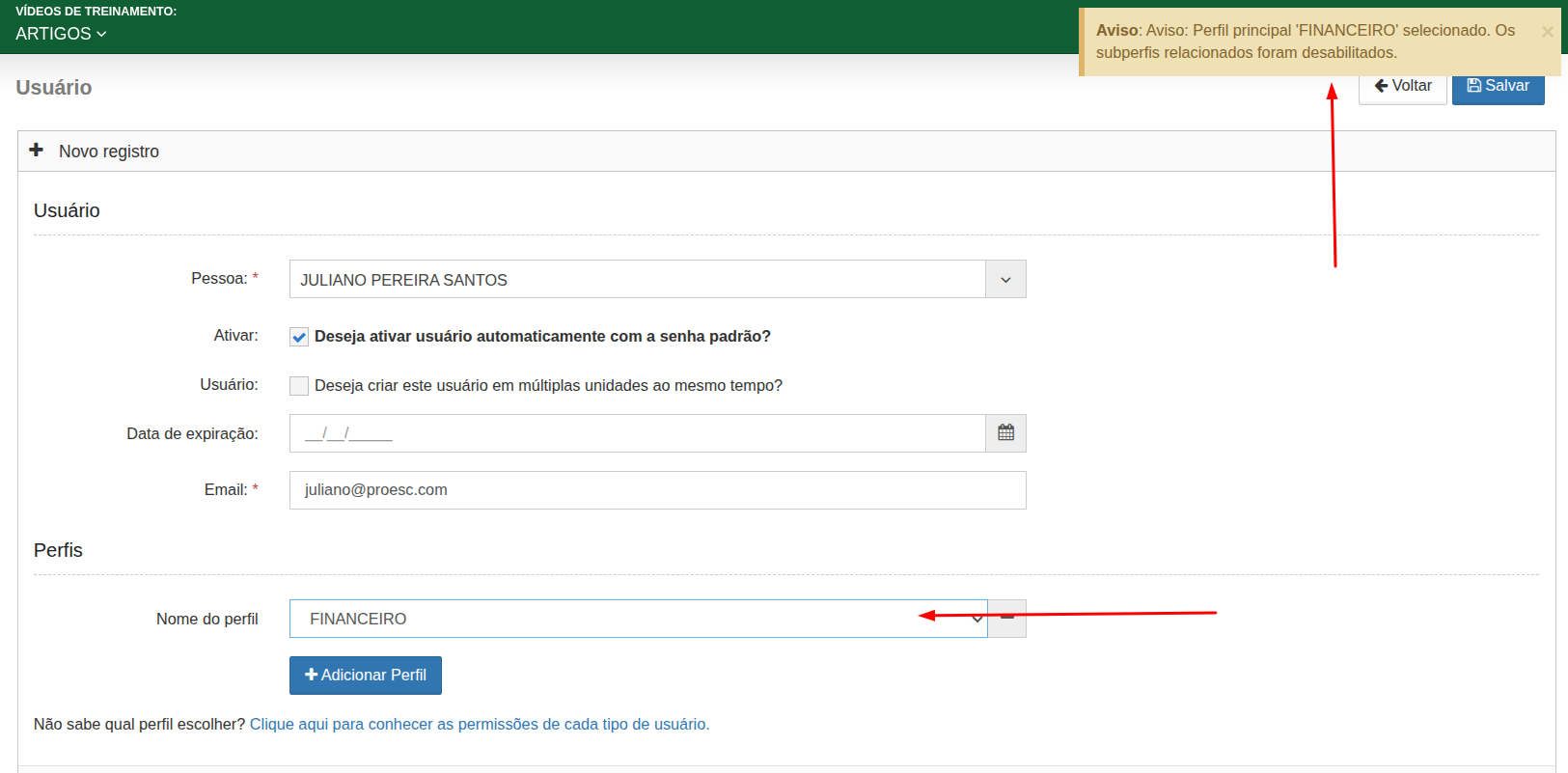The width and height of the screenshot is (1568, 773).
Task: Click the Voltar back arrow button
Action: pos(1402,86)
